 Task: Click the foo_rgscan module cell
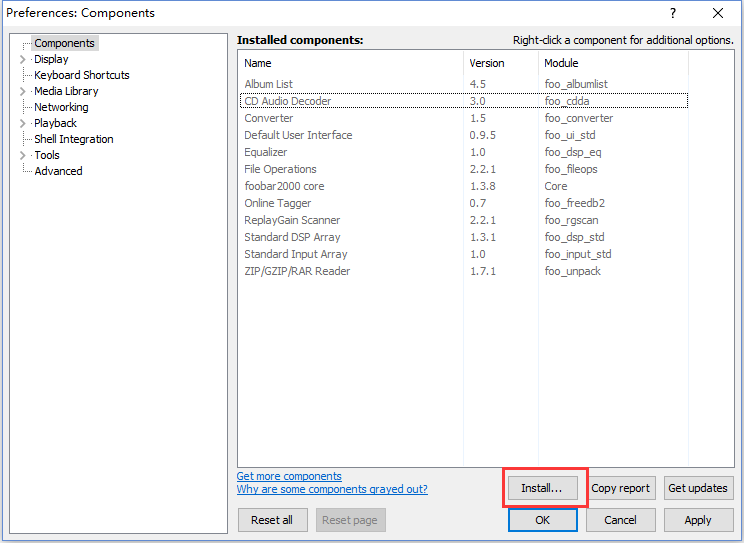(x=571, y=220)
